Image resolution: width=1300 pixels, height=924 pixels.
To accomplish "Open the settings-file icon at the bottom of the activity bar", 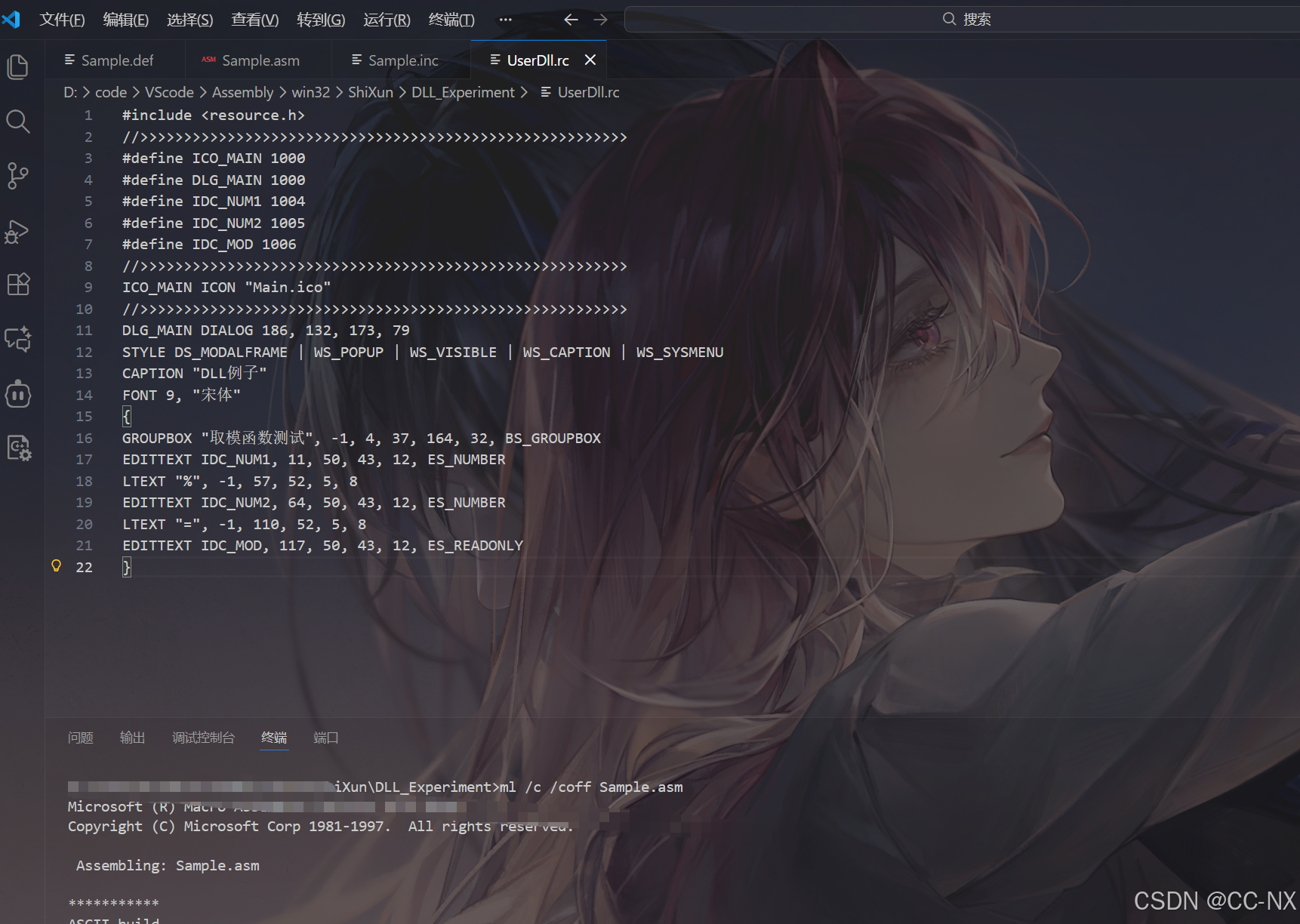I will pyautogui.click(x=18, y=448).
